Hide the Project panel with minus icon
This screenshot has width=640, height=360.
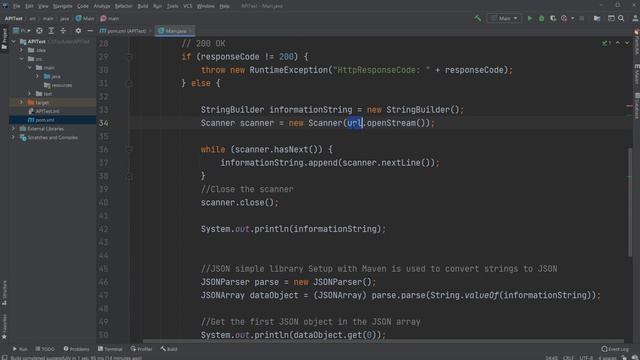point(90,31)
